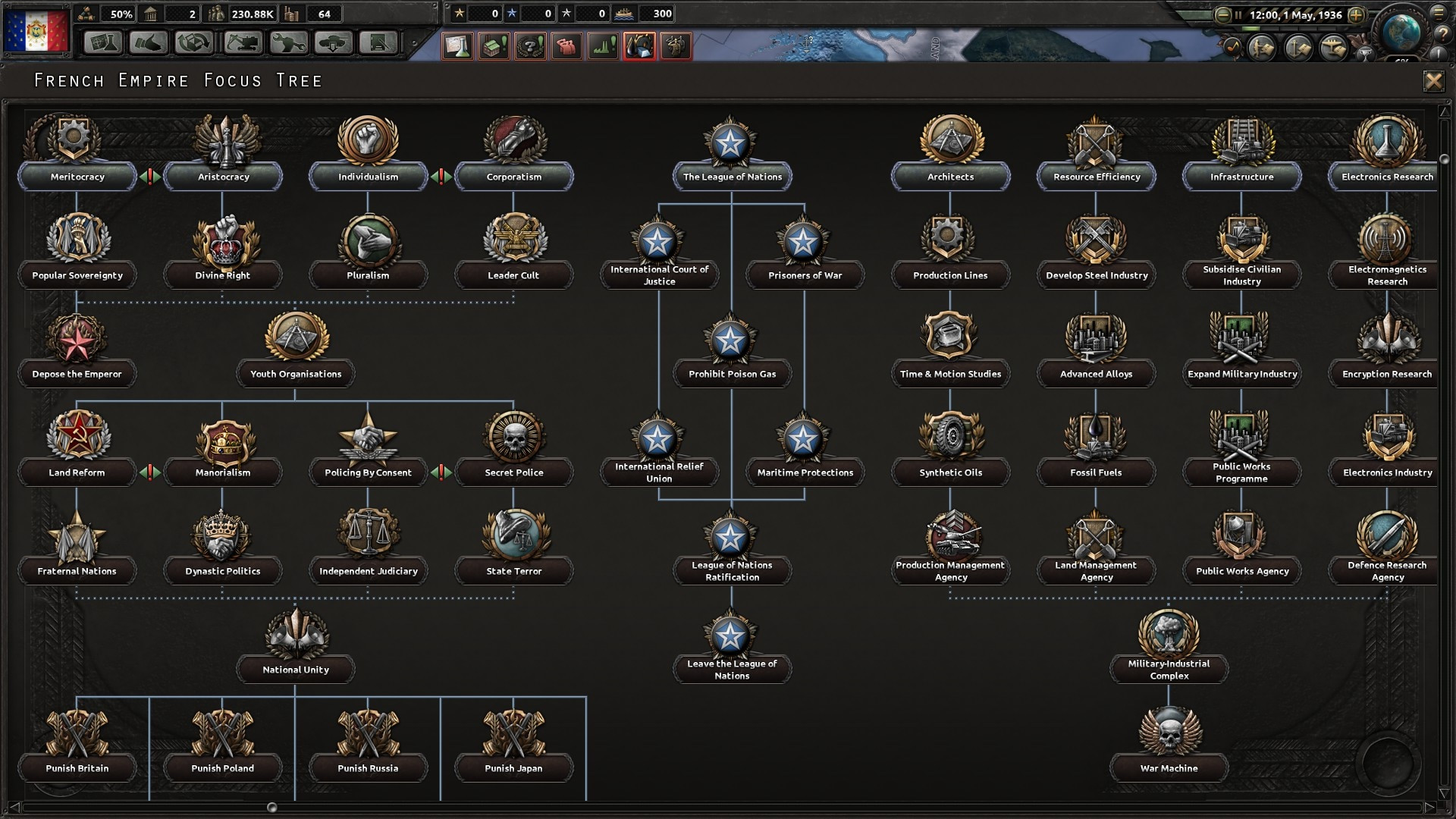Decrease game speed with minus button
Viewport: 1456px width, 819px height.
pyautogui.click(x=1222, y=15)
